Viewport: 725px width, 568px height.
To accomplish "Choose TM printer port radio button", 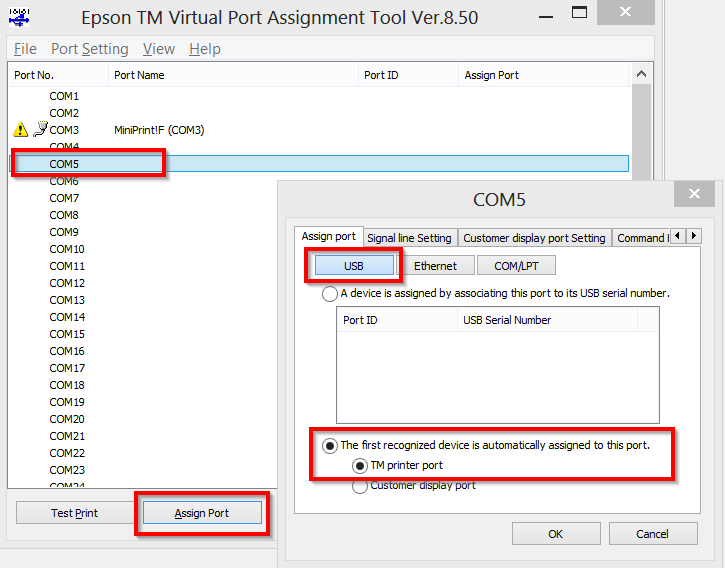I will [x=360, y=465].
